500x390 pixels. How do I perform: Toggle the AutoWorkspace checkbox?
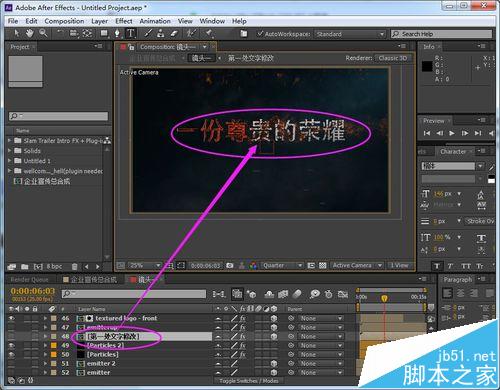(x=260, y=34)
